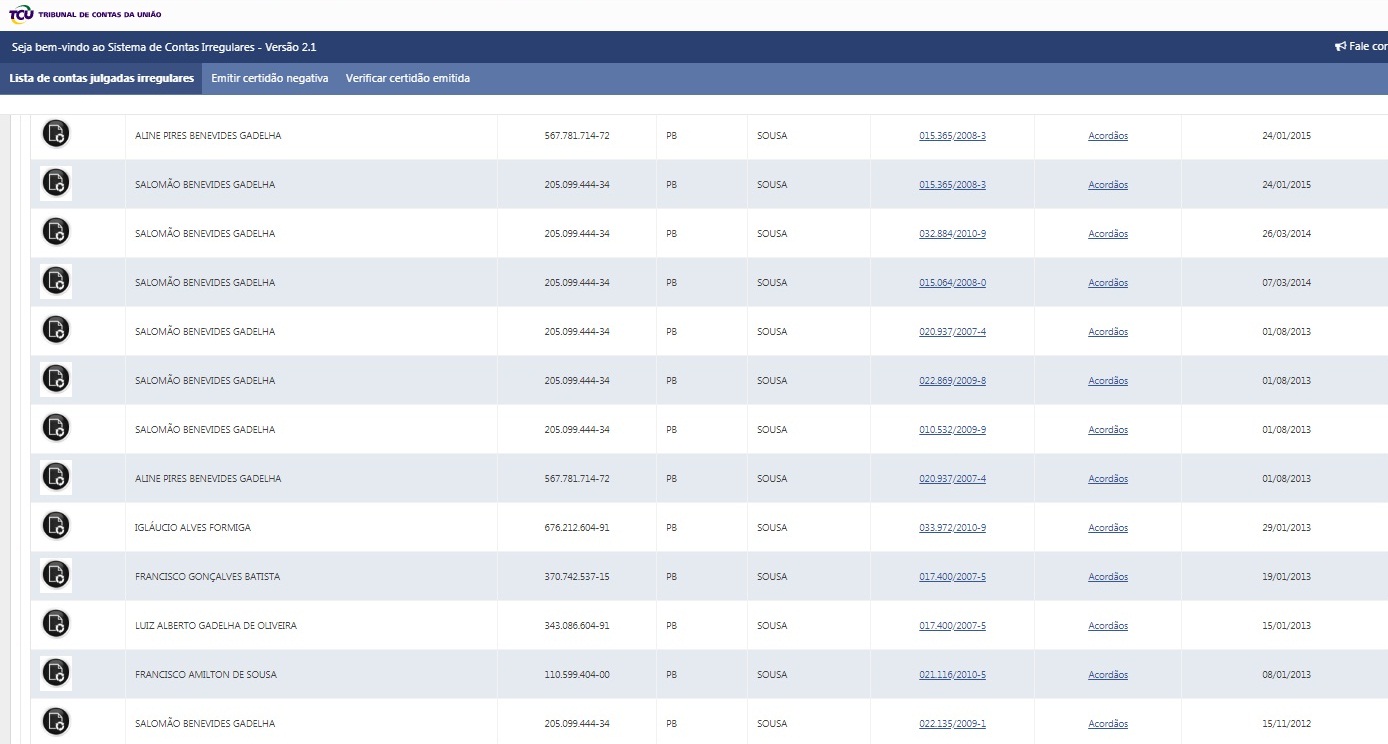Open process link 021.116/2010-5
This screenshot has height=744, width=1388.
[x=952, y=675]
